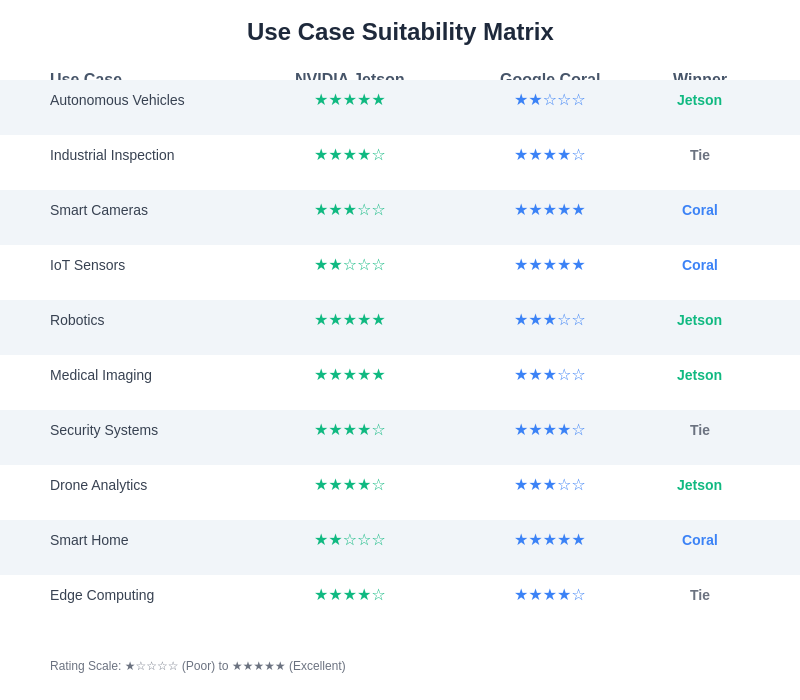Select Coral star rating for Security Systems
Screen dimensions: 800x700
point(549,430)
